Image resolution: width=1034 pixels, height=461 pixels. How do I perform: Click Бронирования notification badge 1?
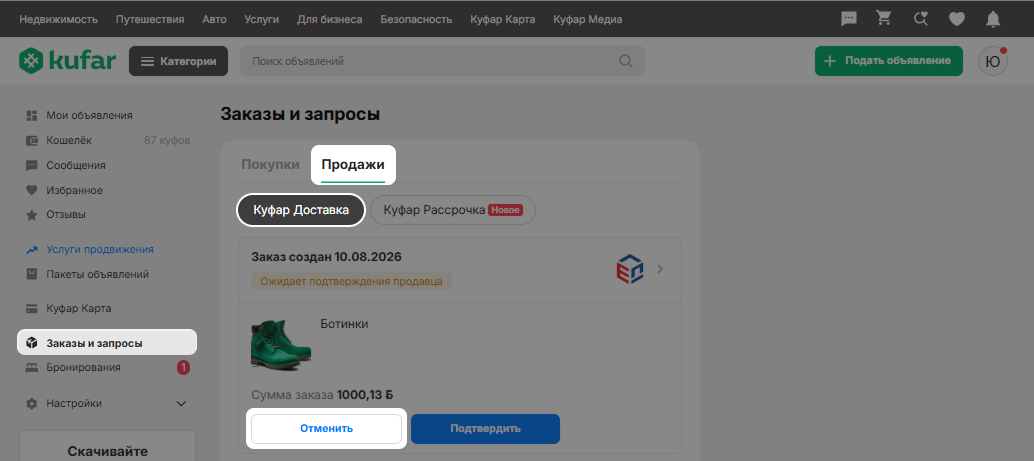point(183,368)
